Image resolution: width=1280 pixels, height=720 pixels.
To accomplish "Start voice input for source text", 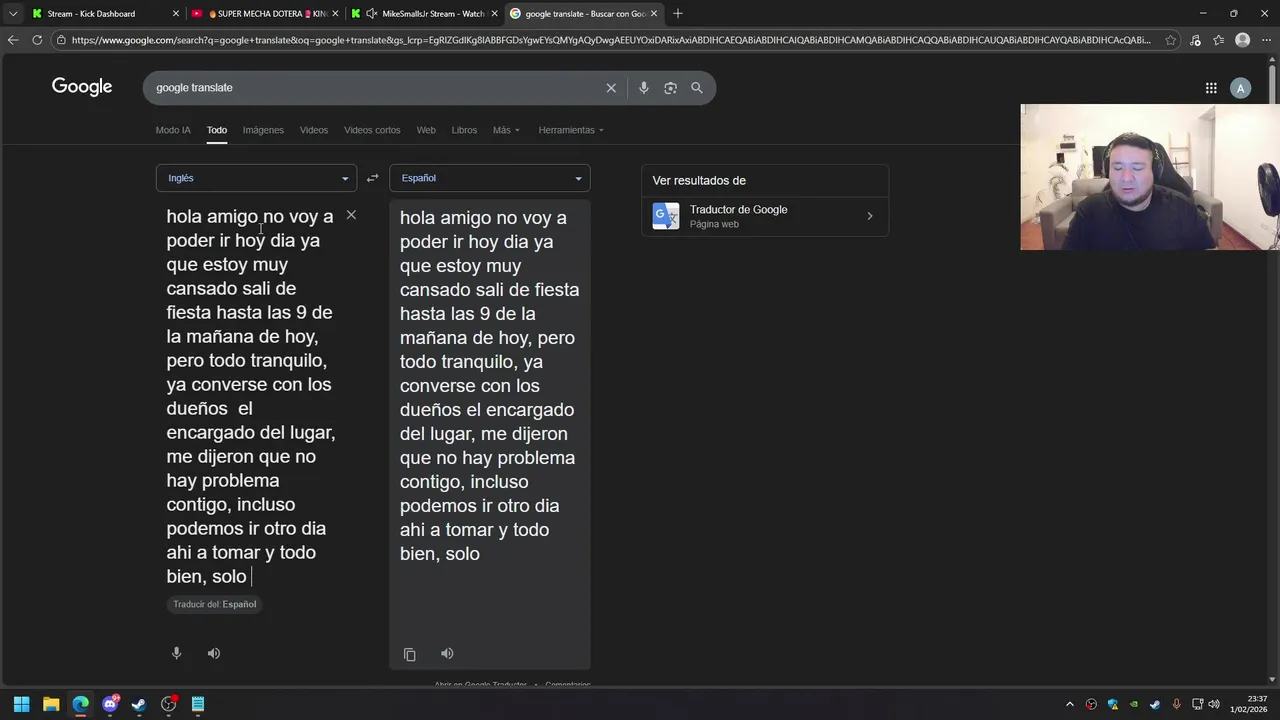I will (176, 653).
